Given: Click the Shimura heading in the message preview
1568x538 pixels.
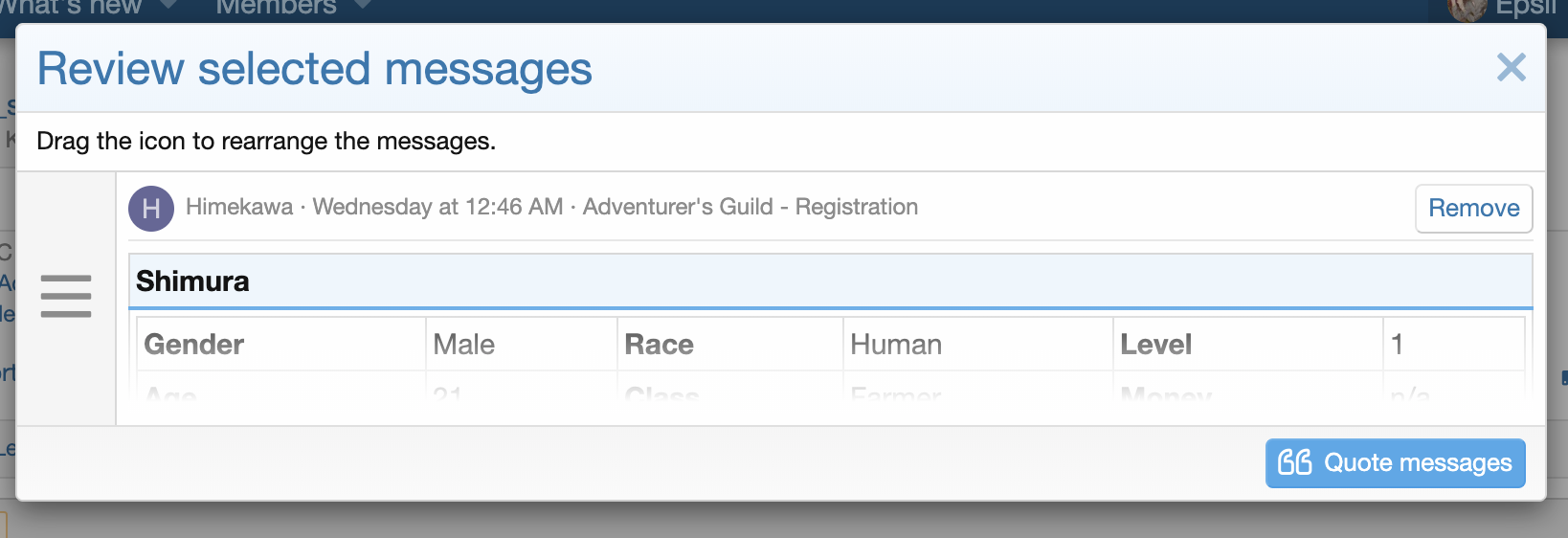Looking at the screenshot, I should 192,281.
